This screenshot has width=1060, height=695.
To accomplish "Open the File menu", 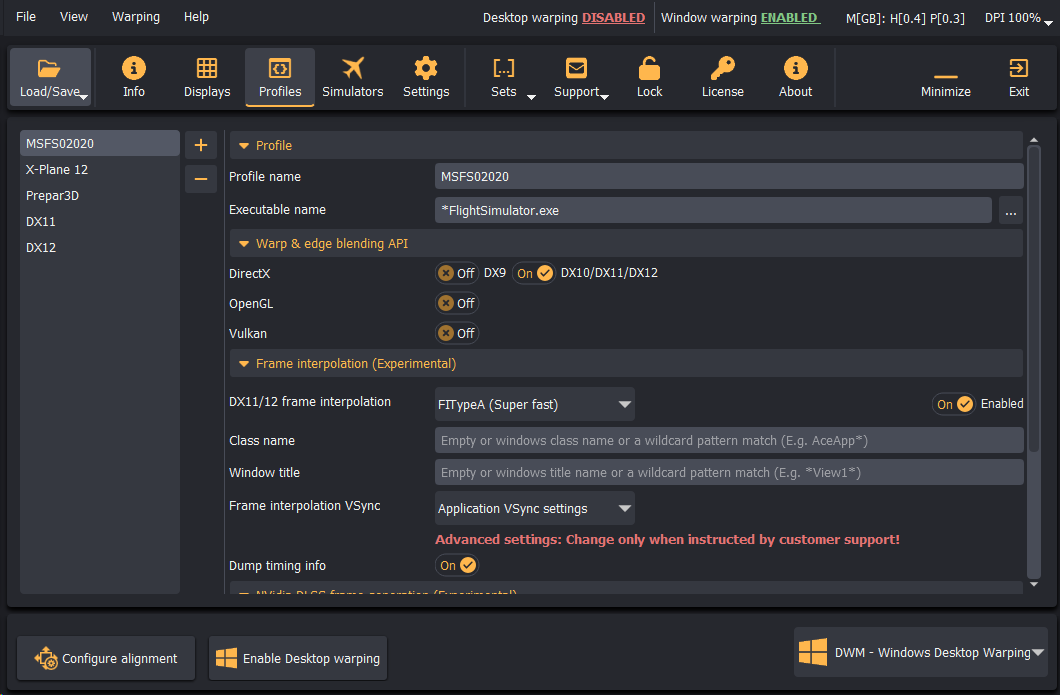I will [x=26, y=17].
